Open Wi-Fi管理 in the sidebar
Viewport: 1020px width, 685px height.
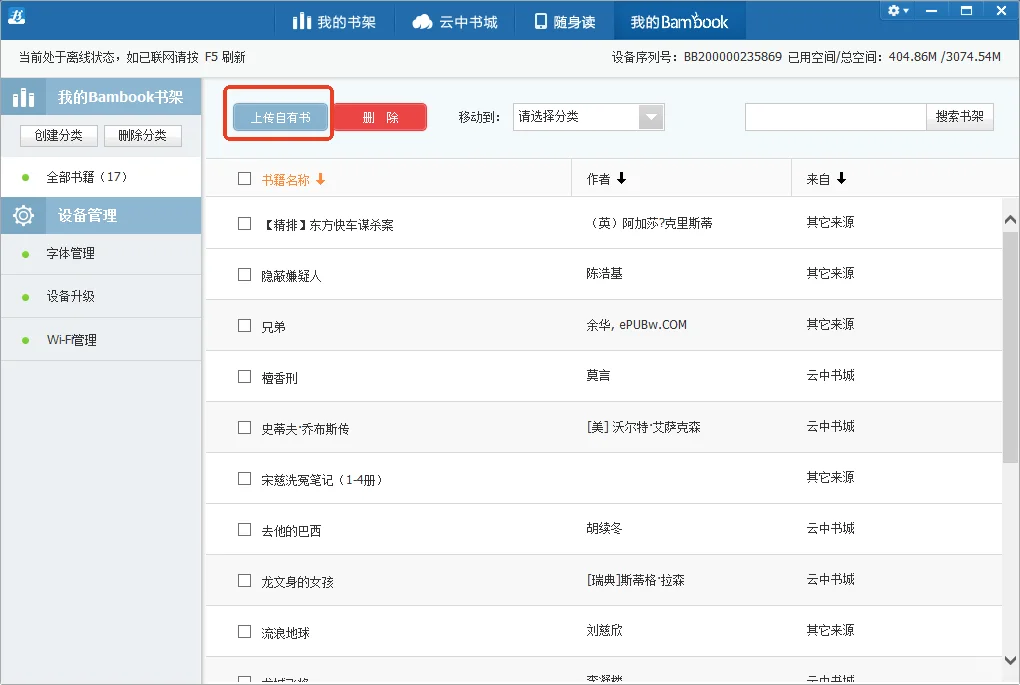tap(101, 340)
